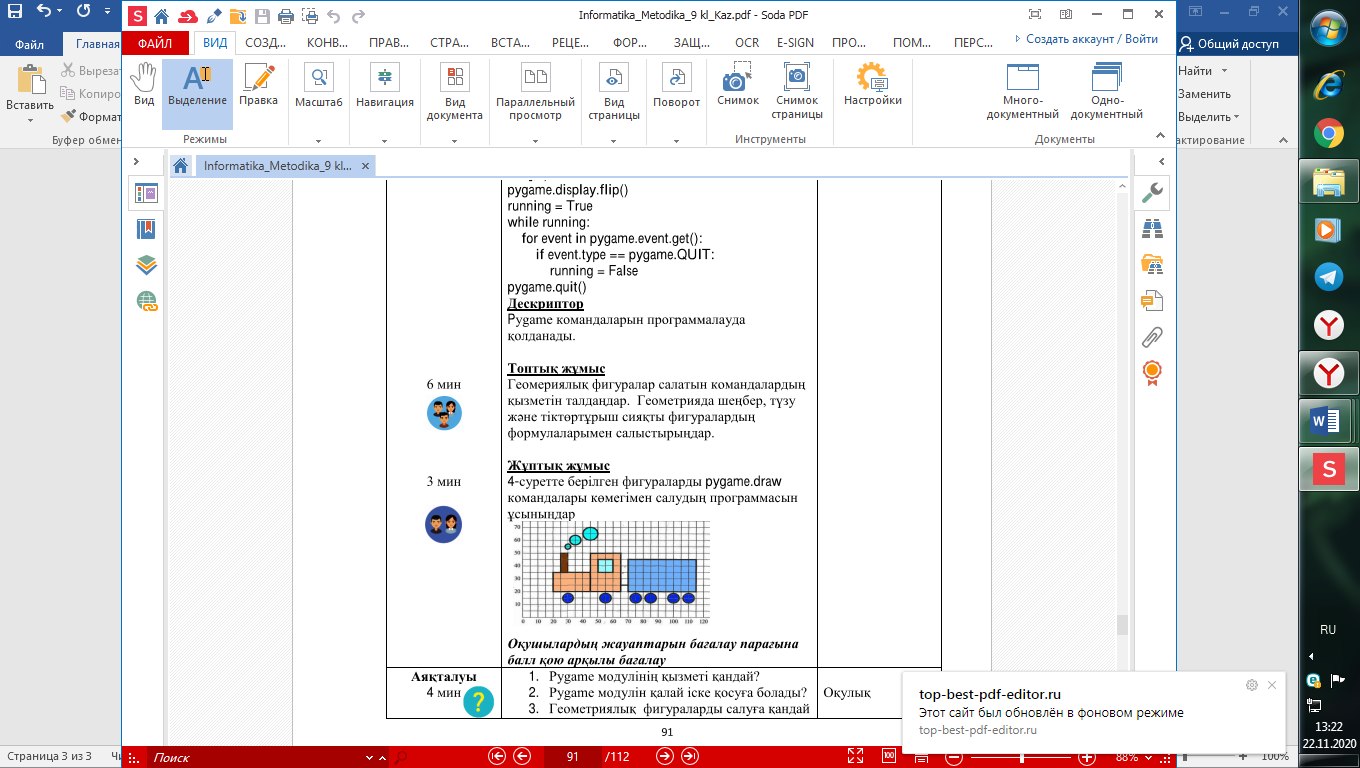Expand the left sidebar panel arrow
Screen dimensions: 1360x768
[137, 161]
